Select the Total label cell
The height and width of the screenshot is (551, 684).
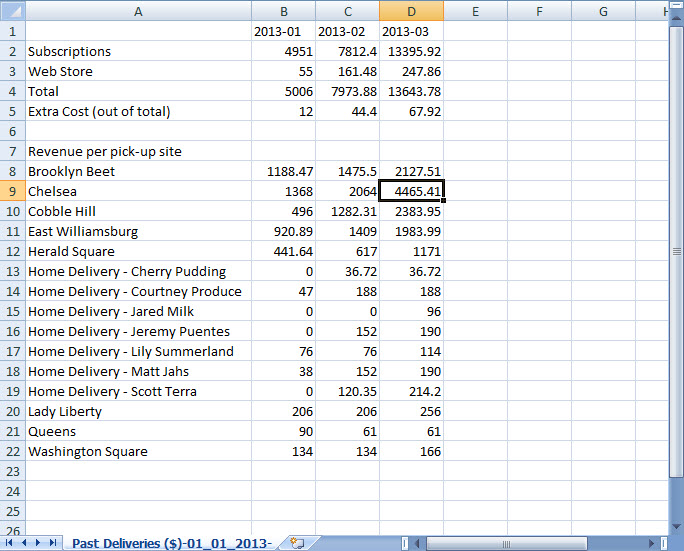click(x=138, y=91)
